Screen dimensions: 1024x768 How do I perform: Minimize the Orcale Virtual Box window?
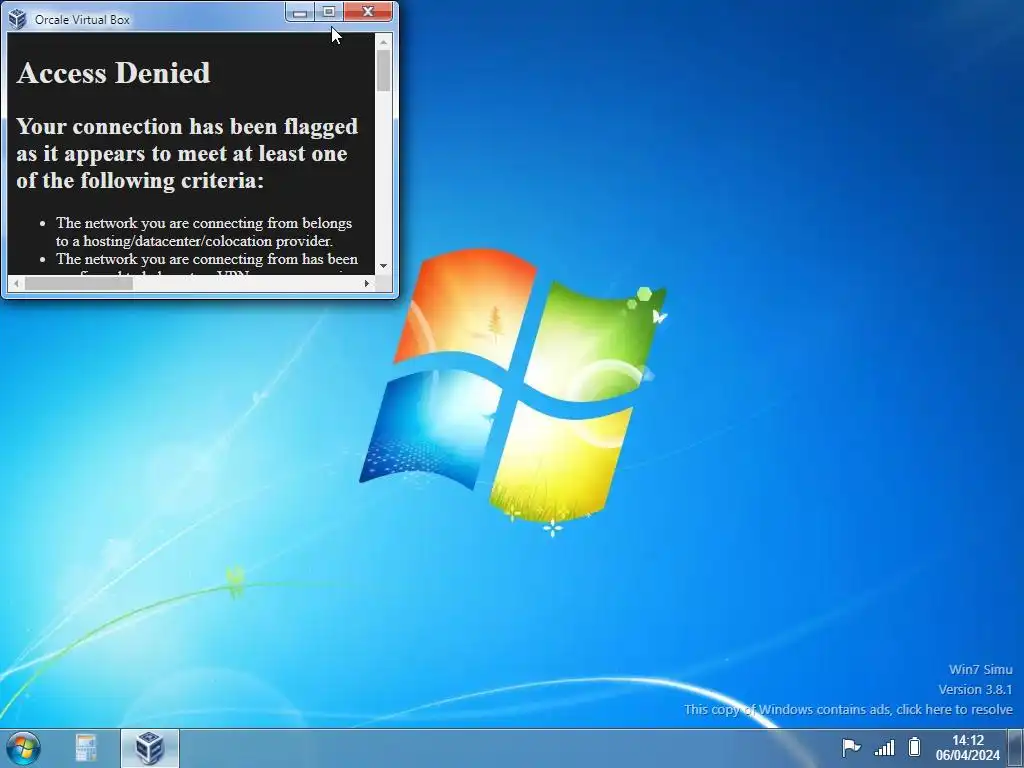click(x=300, y=12)
